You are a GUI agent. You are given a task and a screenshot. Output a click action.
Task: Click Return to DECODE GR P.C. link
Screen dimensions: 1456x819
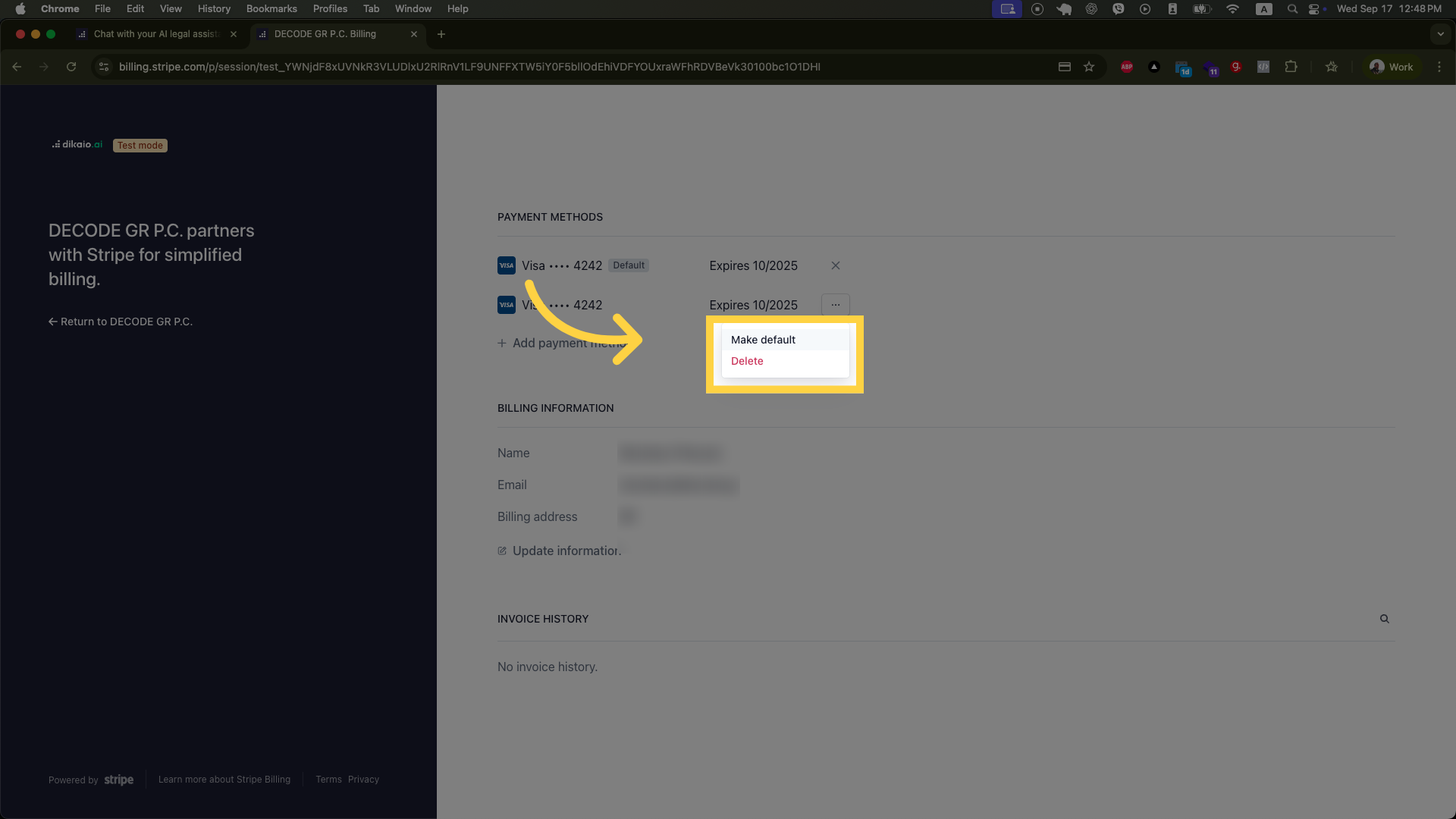[x=120, y=321]
